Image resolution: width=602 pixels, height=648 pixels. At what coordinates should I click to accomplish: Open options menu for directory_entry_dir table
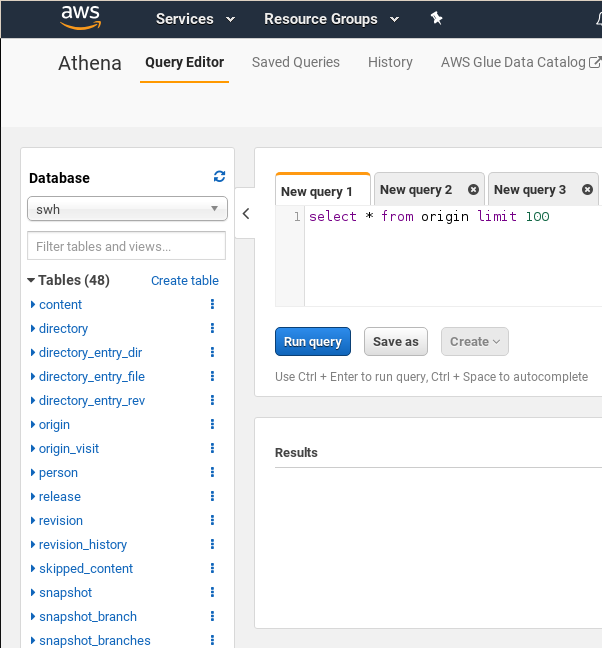(212, 352)
